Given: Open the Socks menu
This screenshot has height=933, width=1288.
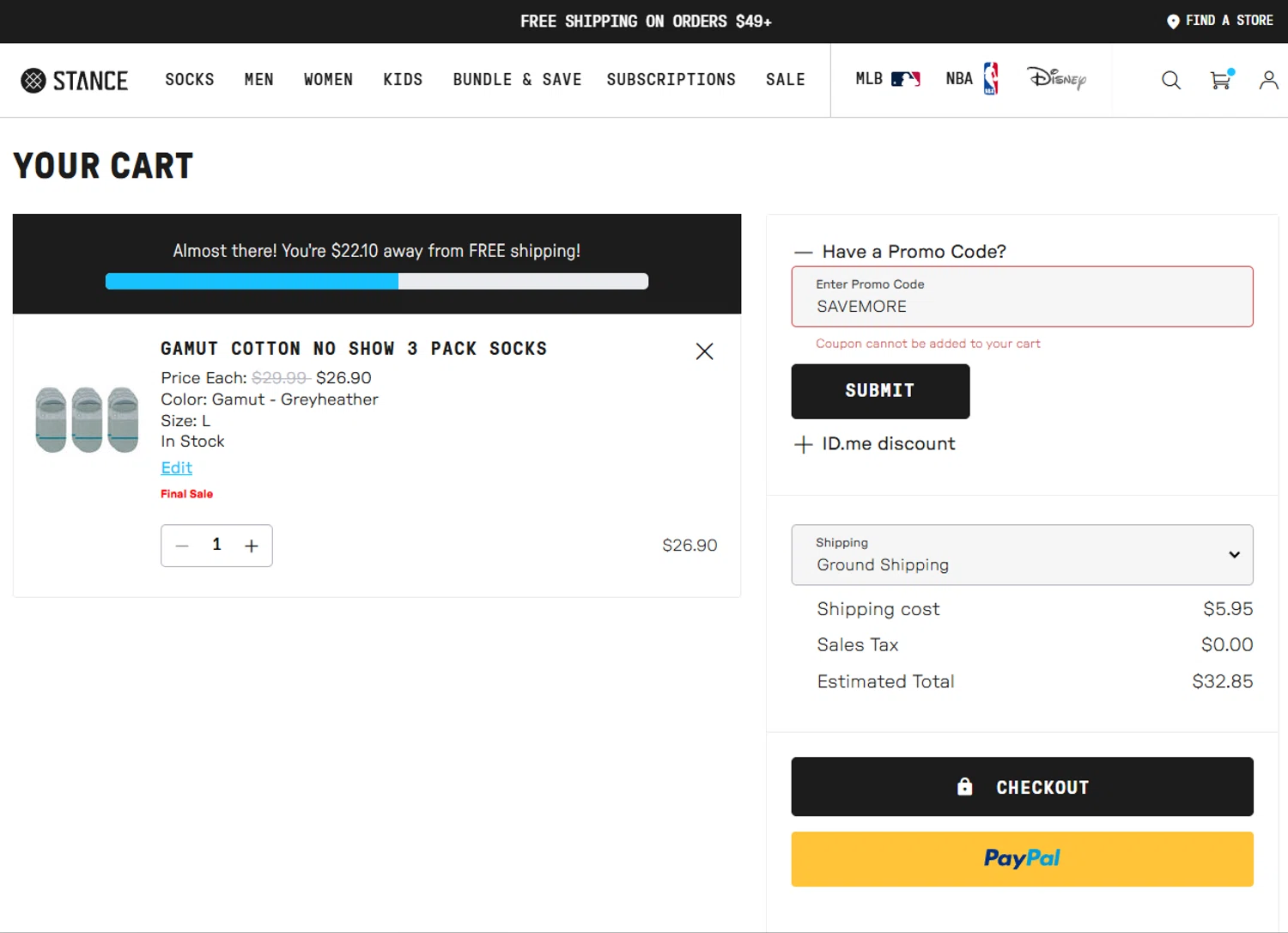Looking at the screenshot, I should [190, 80].
